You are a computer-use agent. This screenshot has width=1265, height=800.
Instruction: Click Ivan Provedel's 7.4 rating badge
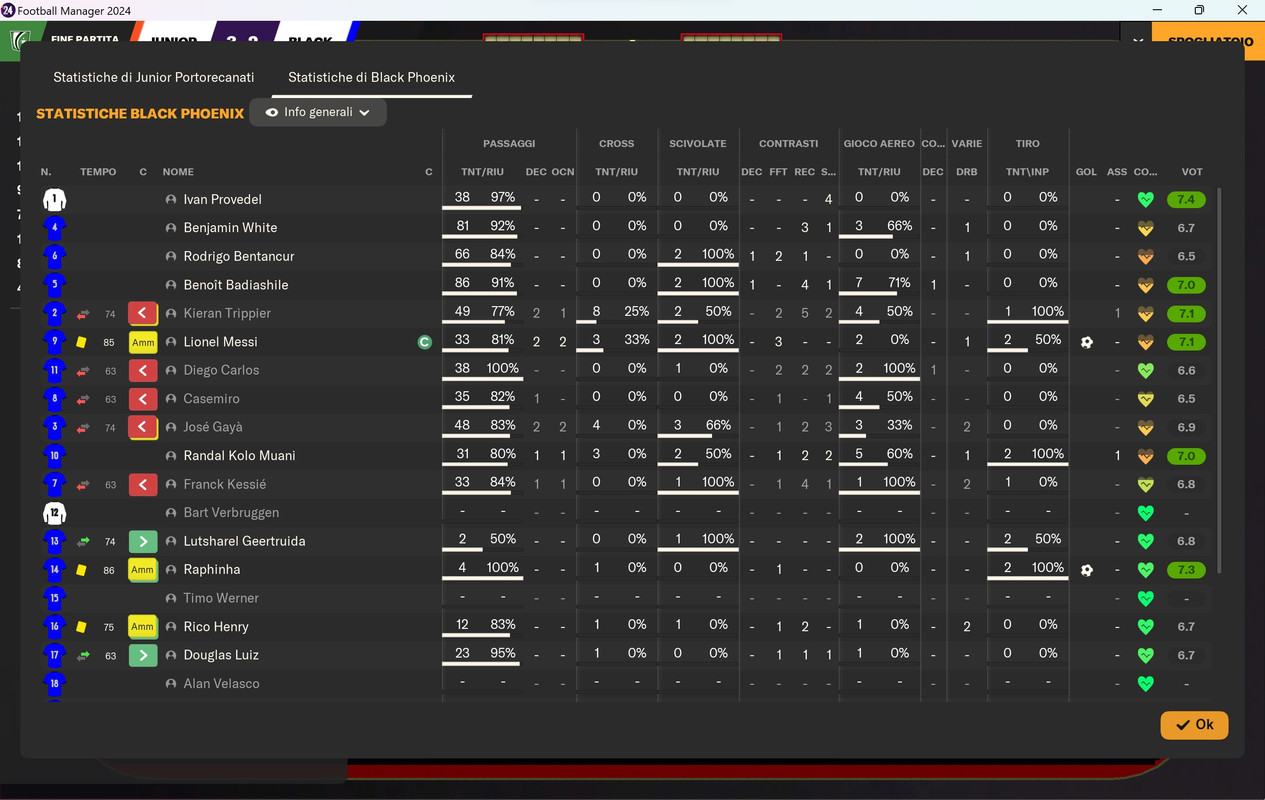(x=1186, y=200)
